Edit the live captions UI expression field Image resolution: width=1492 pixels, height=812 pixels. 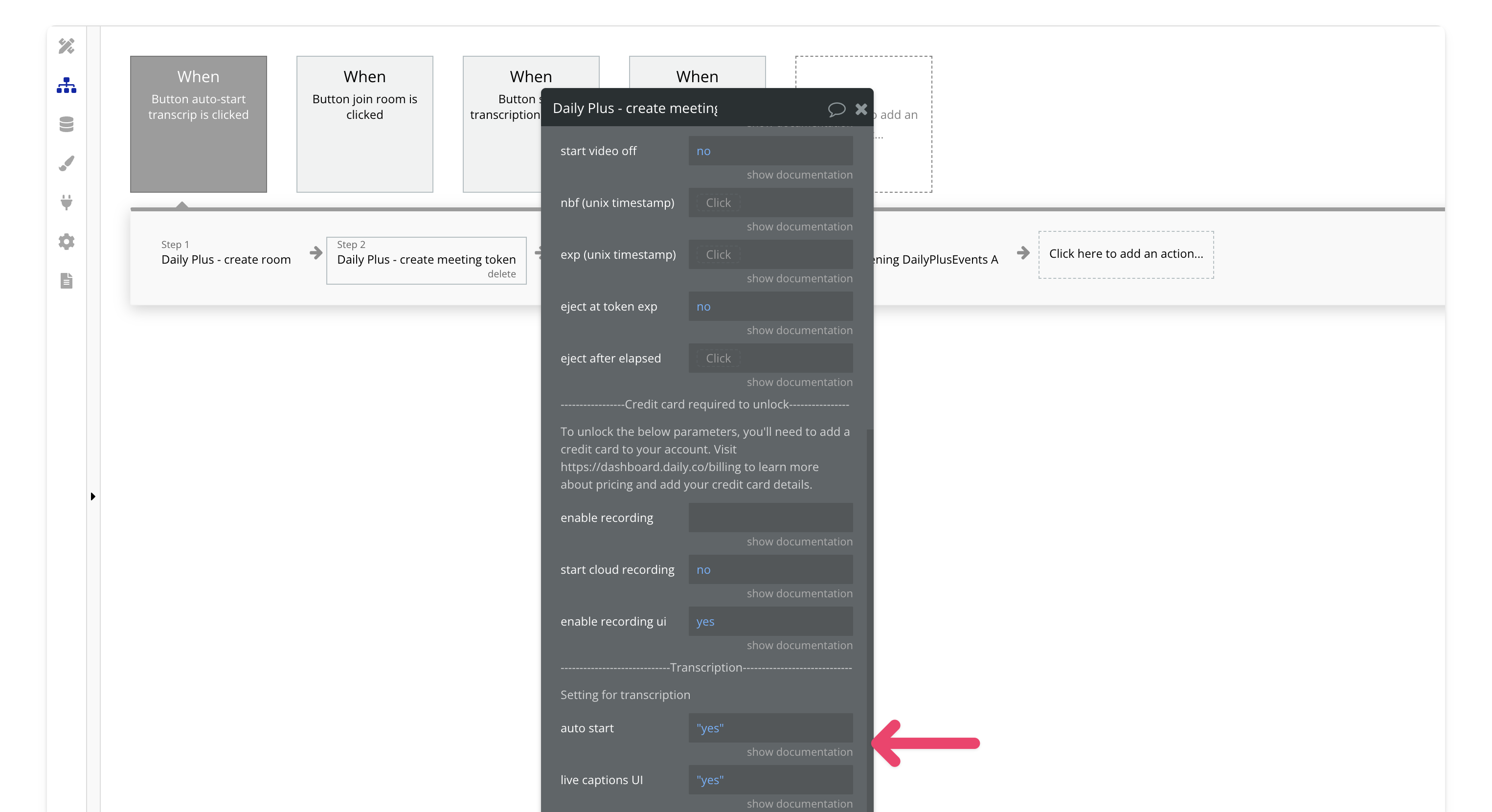(770, 780)
